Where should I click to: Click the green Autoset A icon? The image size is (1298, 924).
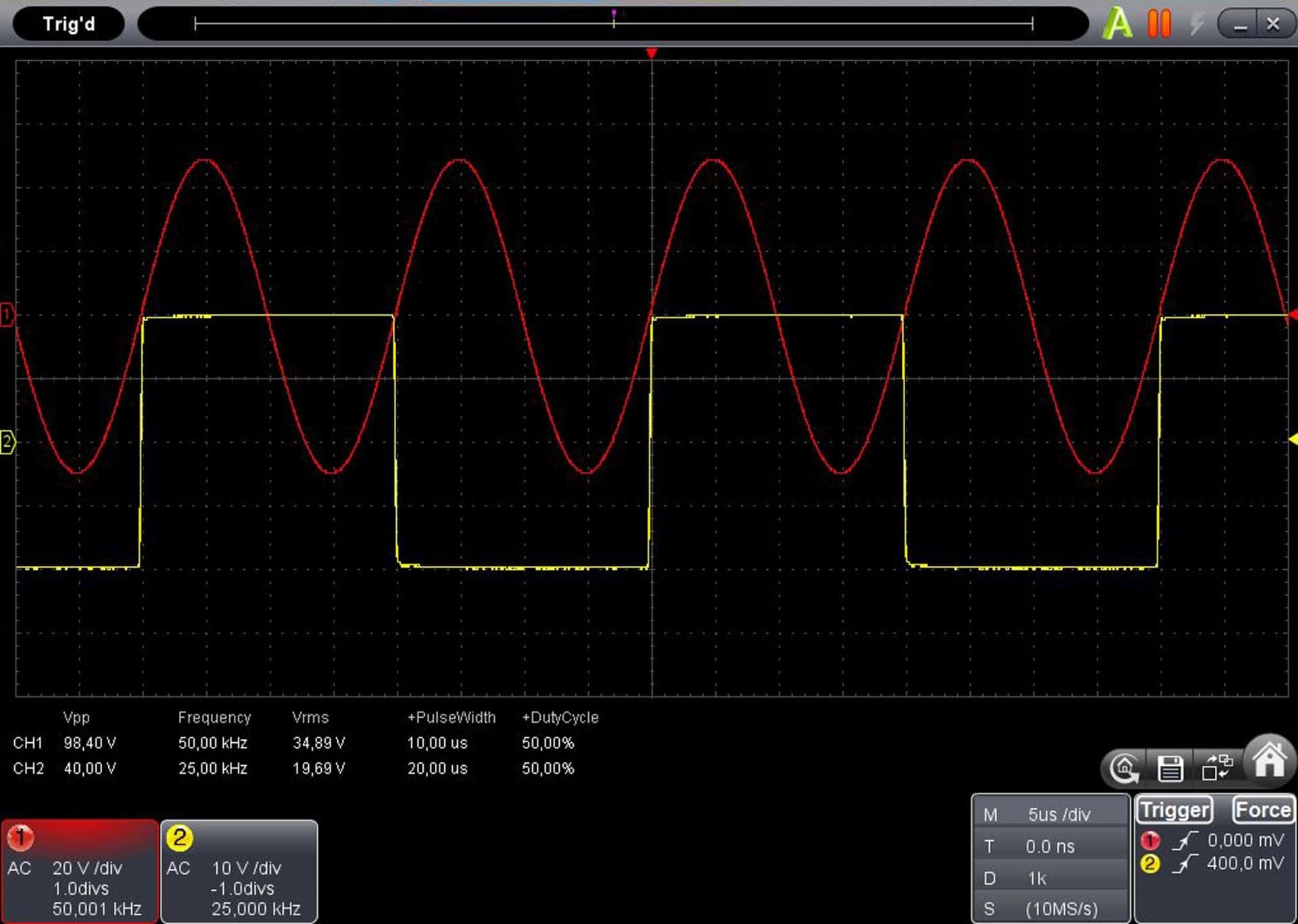click(x=1117, y=24)
